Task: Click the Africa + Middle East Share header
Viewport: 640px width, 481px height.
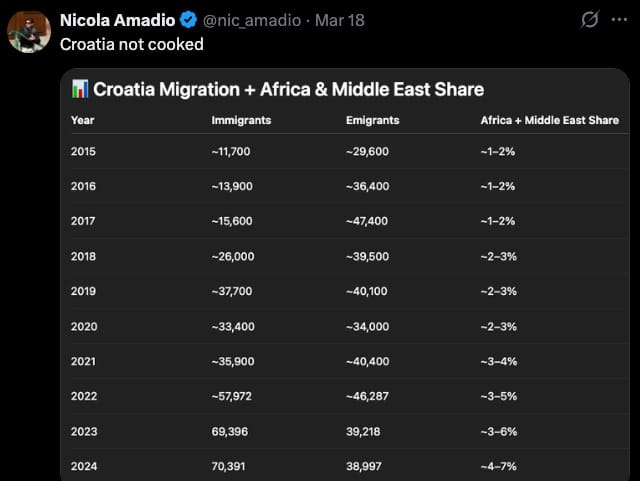Action: 549,120
